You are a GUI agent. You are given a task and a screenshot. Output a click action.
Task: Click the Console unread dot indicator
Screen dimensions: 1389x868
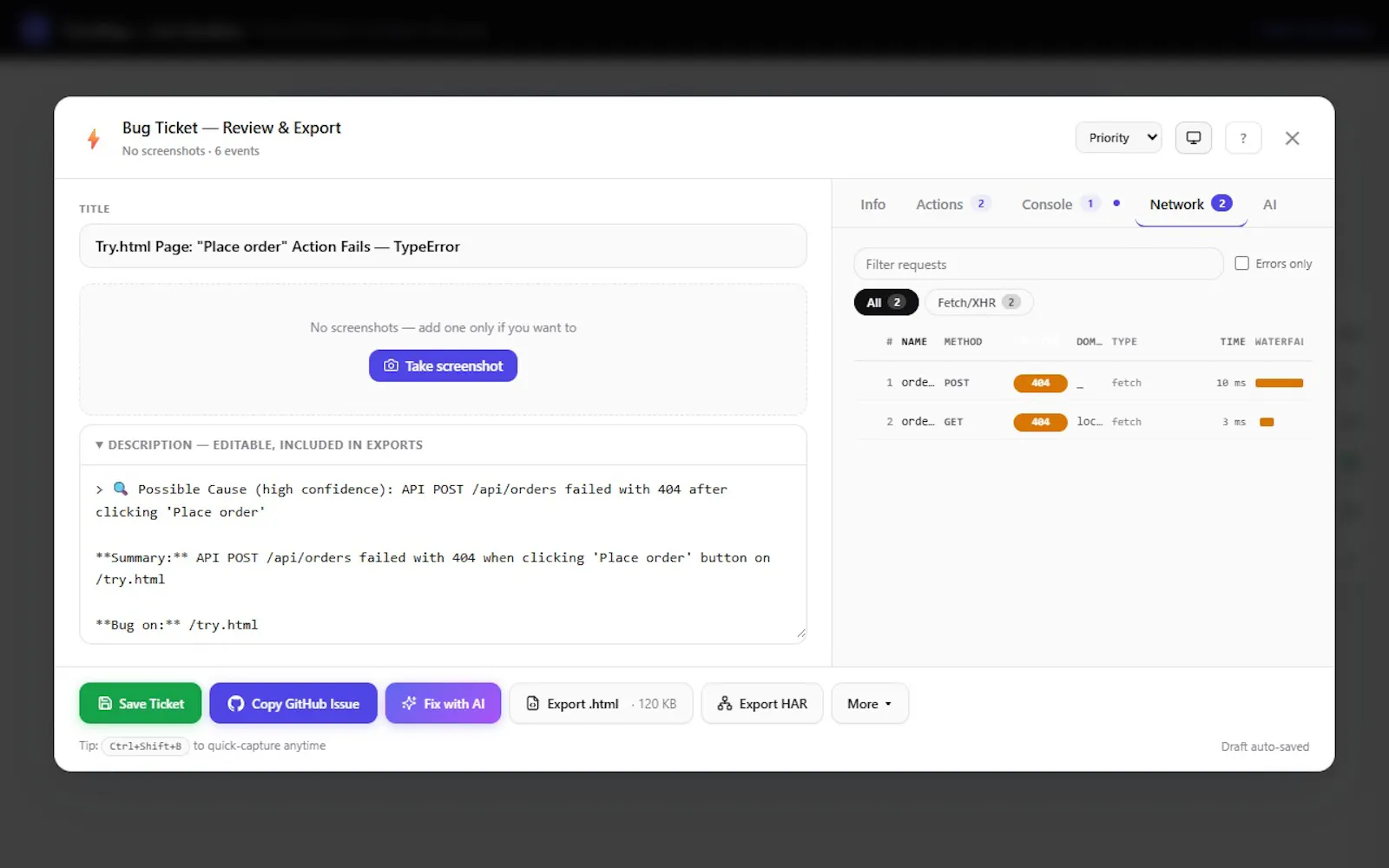(x=1116, y=203)
